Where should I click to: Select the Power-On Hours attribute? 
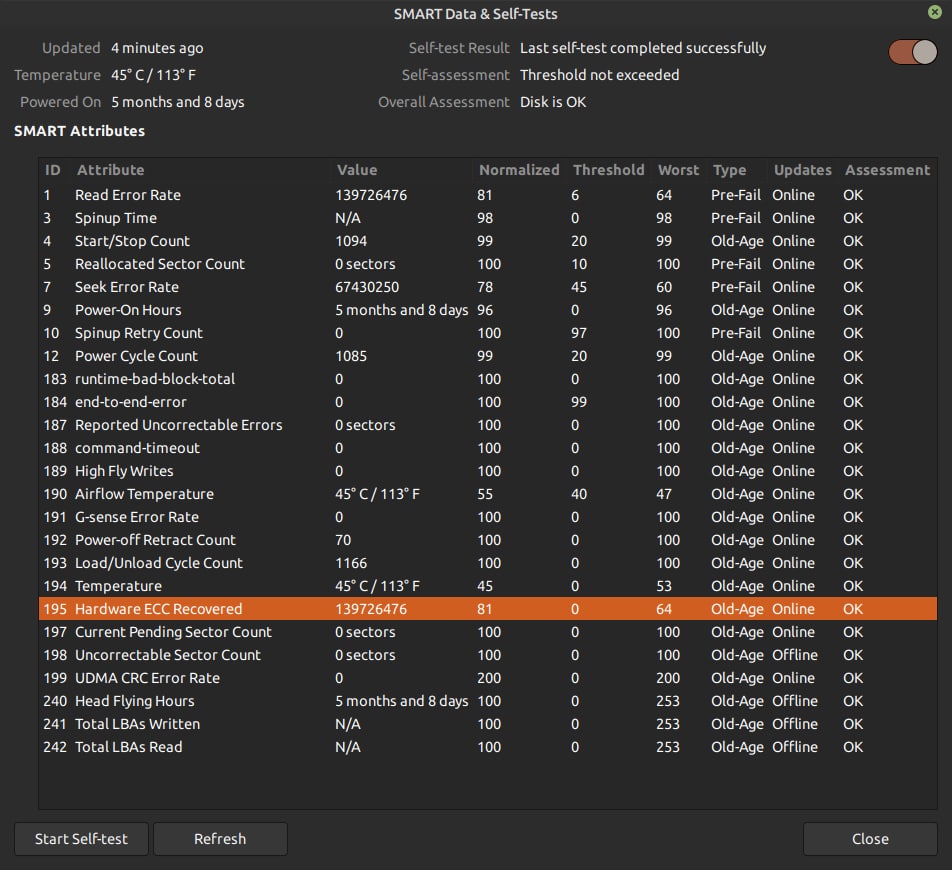click(x=488, y=310)
